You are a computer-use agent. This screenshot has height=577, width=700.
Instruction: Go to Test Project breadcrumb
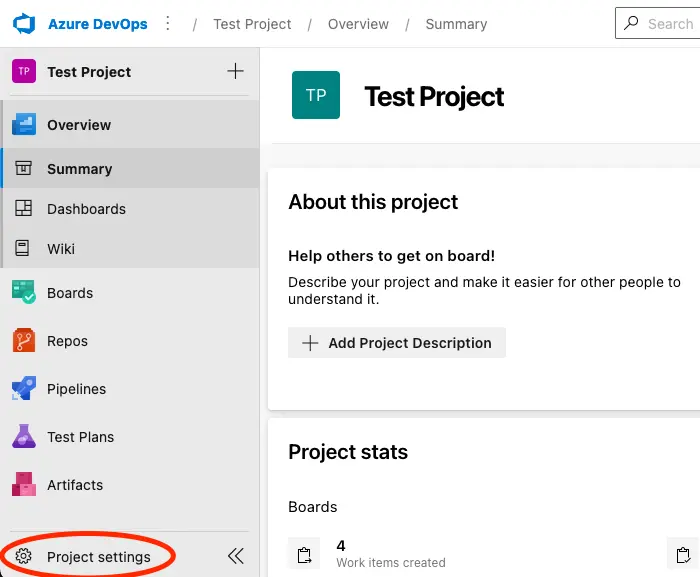pyautogui.click(x=252, y=24)
